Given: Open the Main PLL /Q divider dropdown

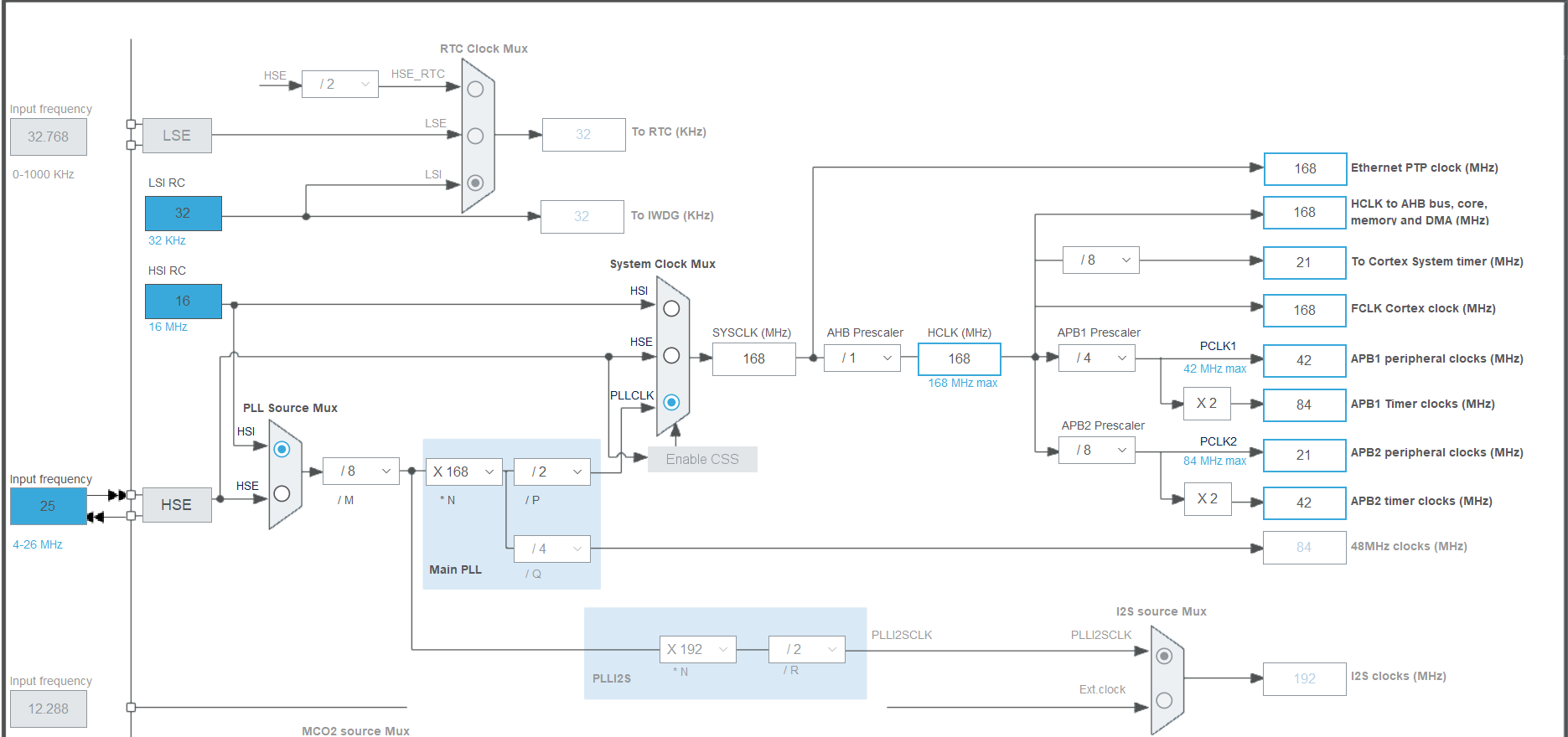Looking at the screenshot, I should coord(552,549).
